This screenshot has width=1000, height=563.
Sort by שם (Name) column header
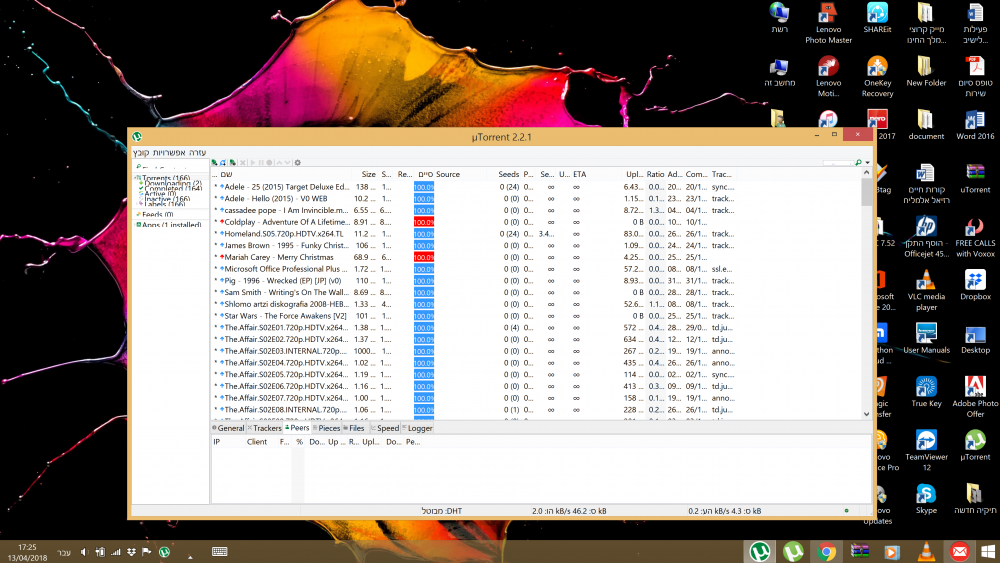226,174
